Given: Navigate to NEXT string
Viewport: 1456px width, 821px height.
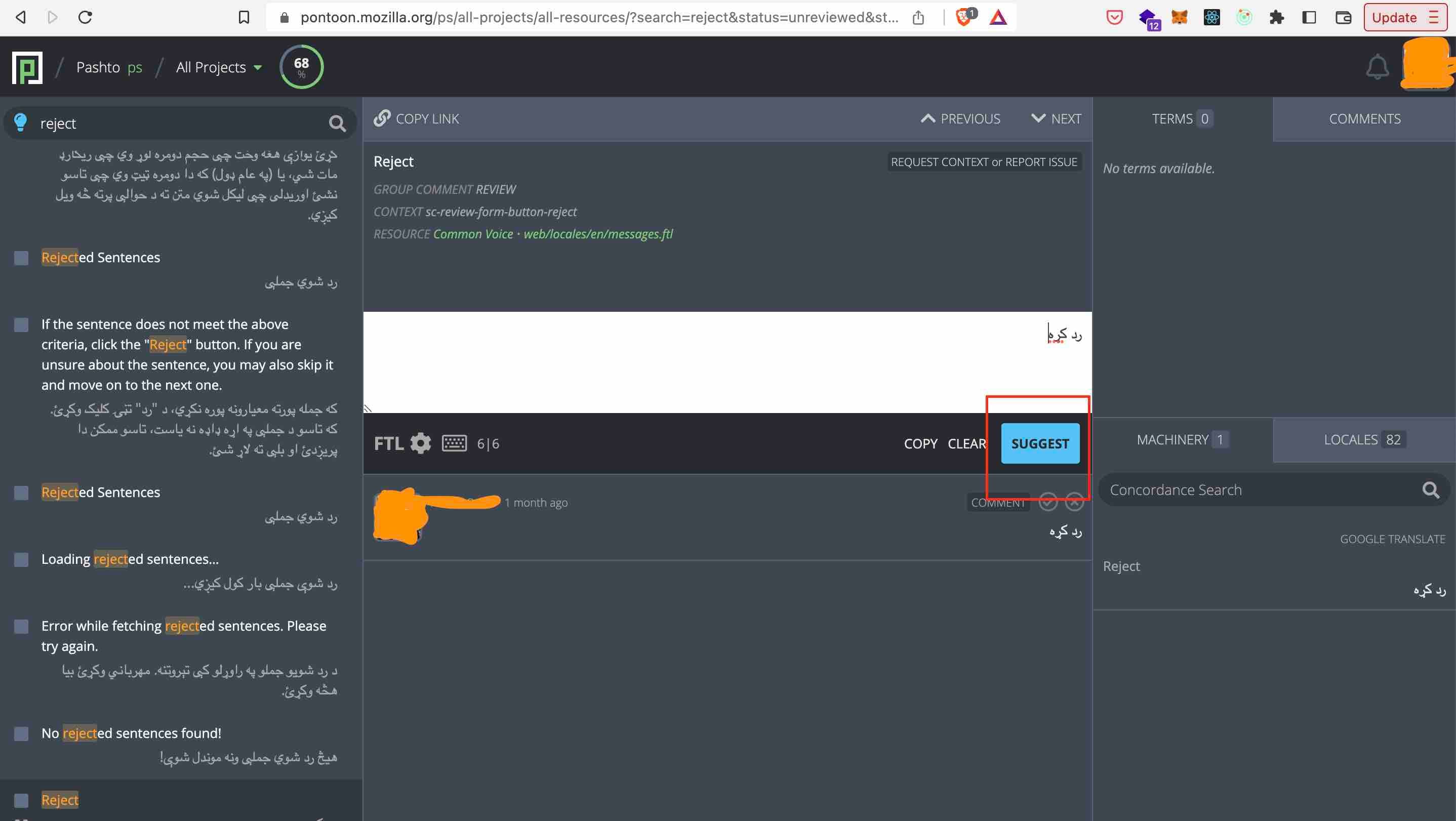Looking at the screenshot, I should pos(1056,118).
